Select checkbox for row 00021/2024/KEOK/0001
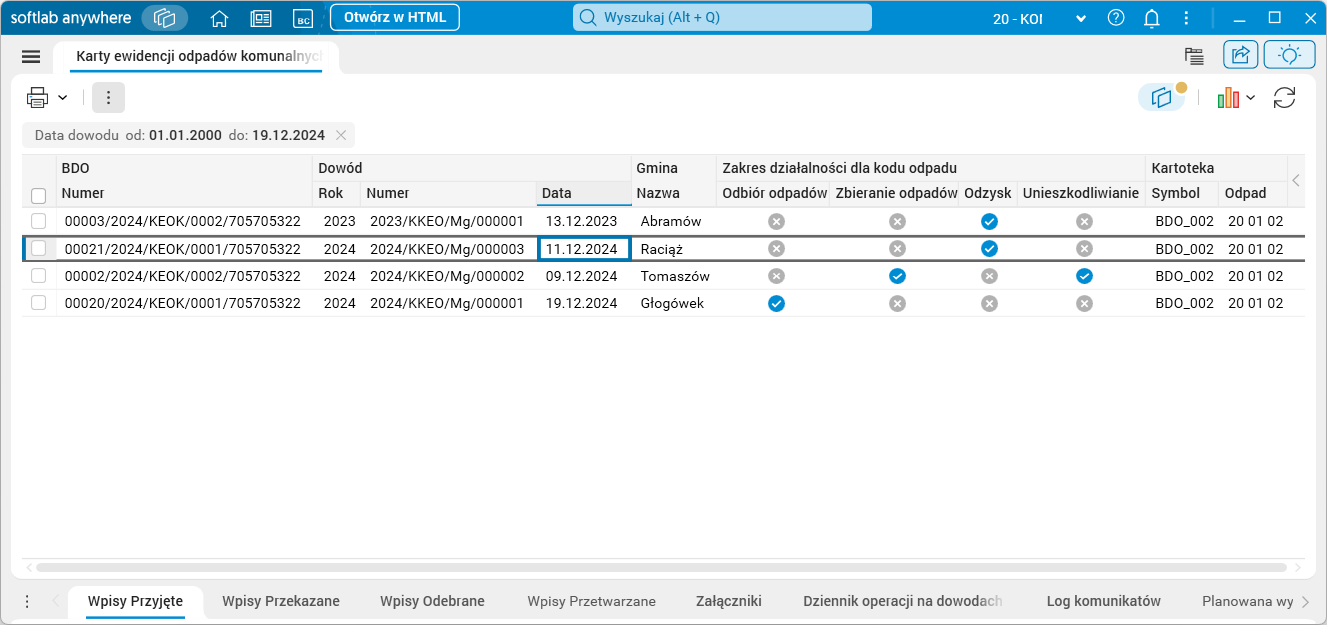Screen dimensions: 1327x625 coord(39,248)
